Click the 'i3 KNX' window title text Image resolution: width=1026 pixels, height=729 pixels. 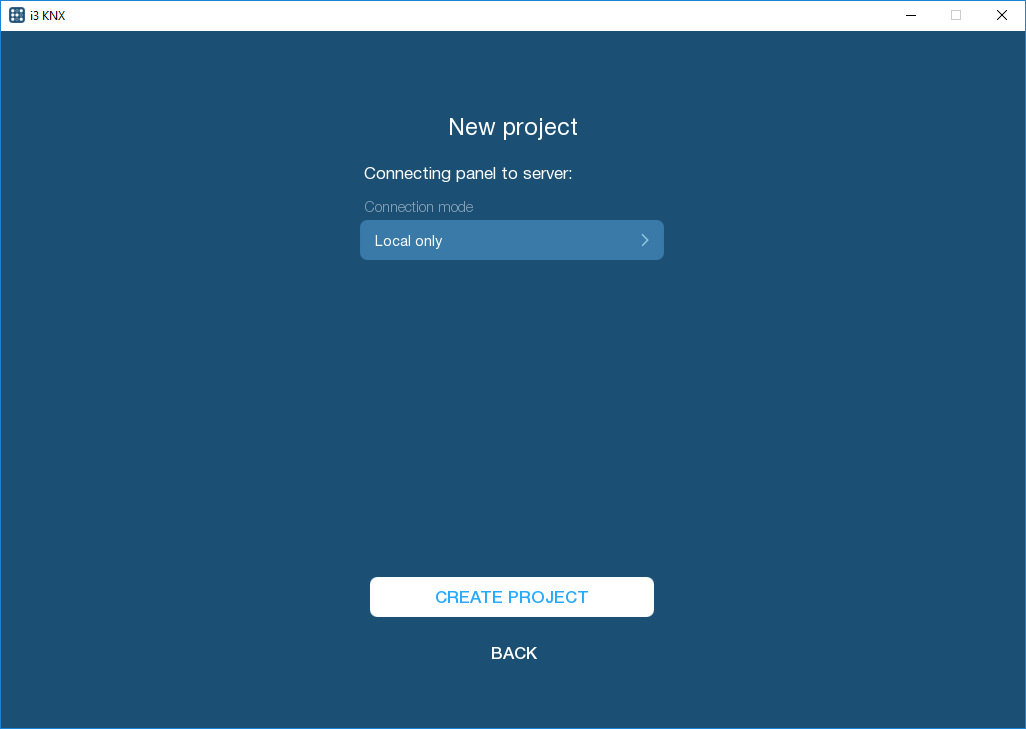tap(47, 15)
